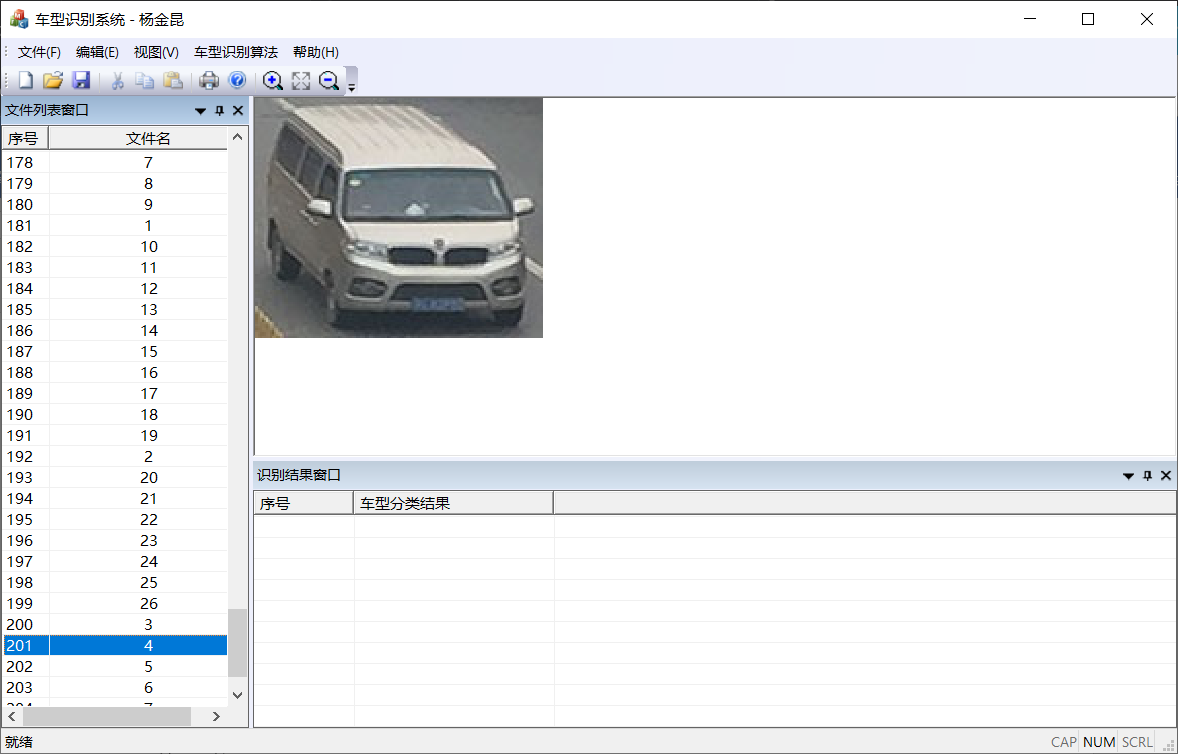Zoom in with the magnifier plus icon
The width and height of the screenshot is (1178, 754).
(272, 81)
